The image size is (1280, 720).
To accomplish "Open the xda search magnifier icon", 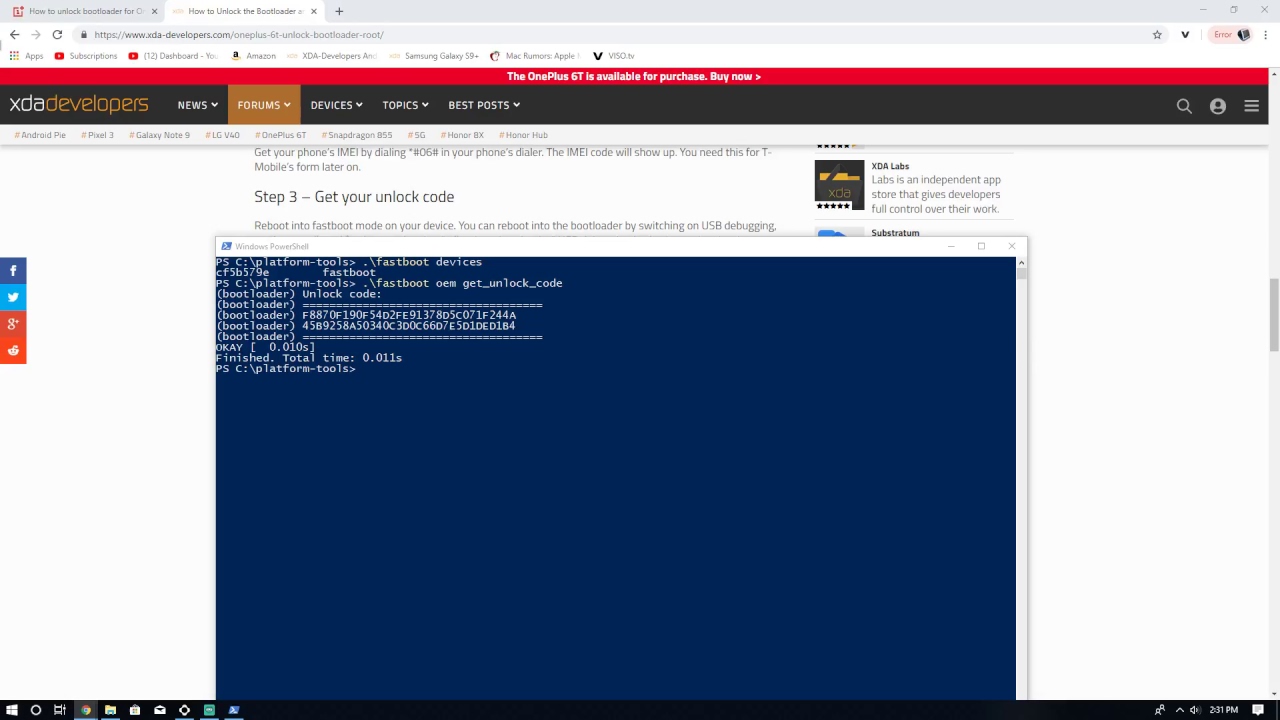I will pos(1184,105).
